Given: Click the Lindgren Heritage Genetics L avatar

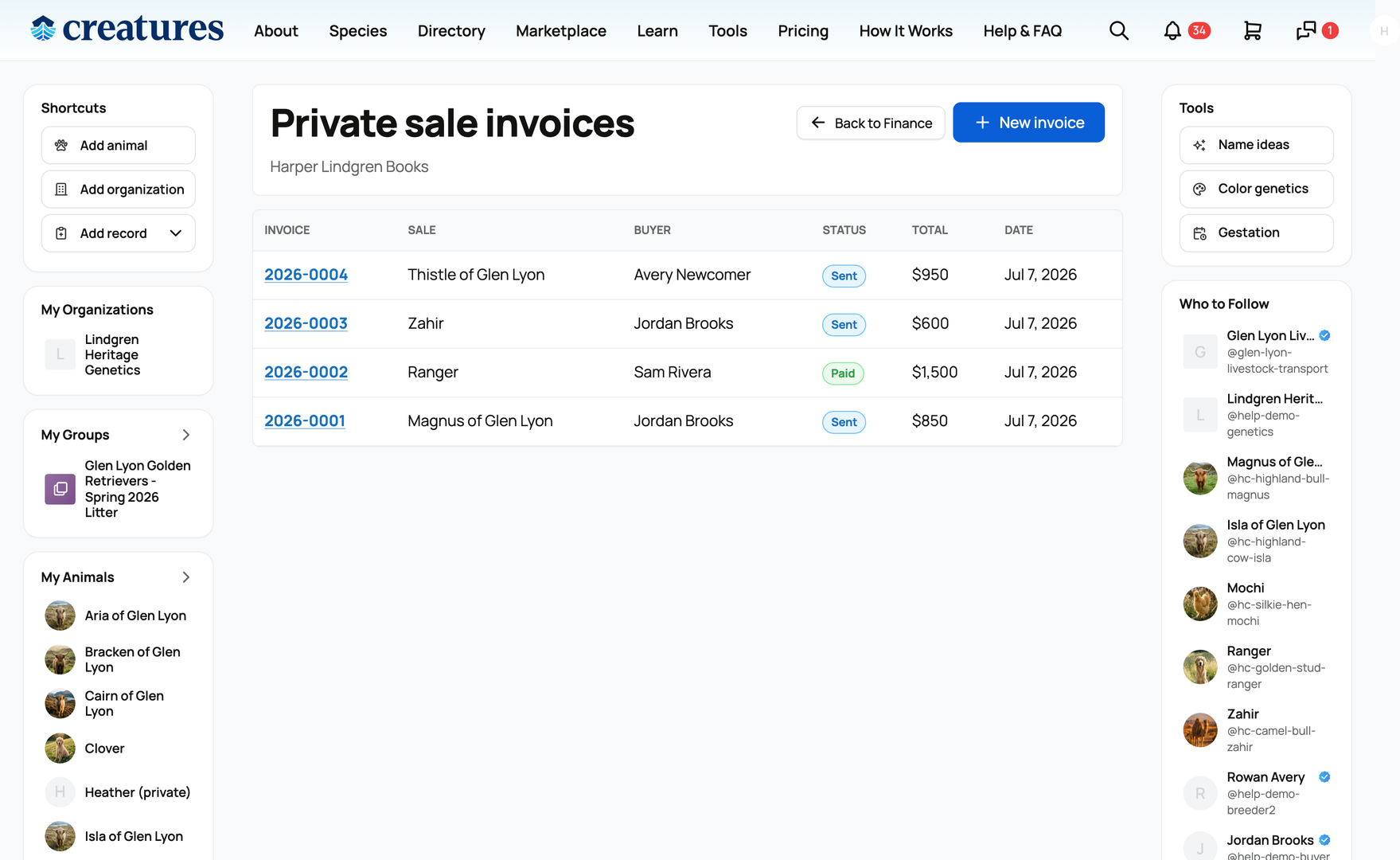Looking at the screenshot, I should point(60,354).
